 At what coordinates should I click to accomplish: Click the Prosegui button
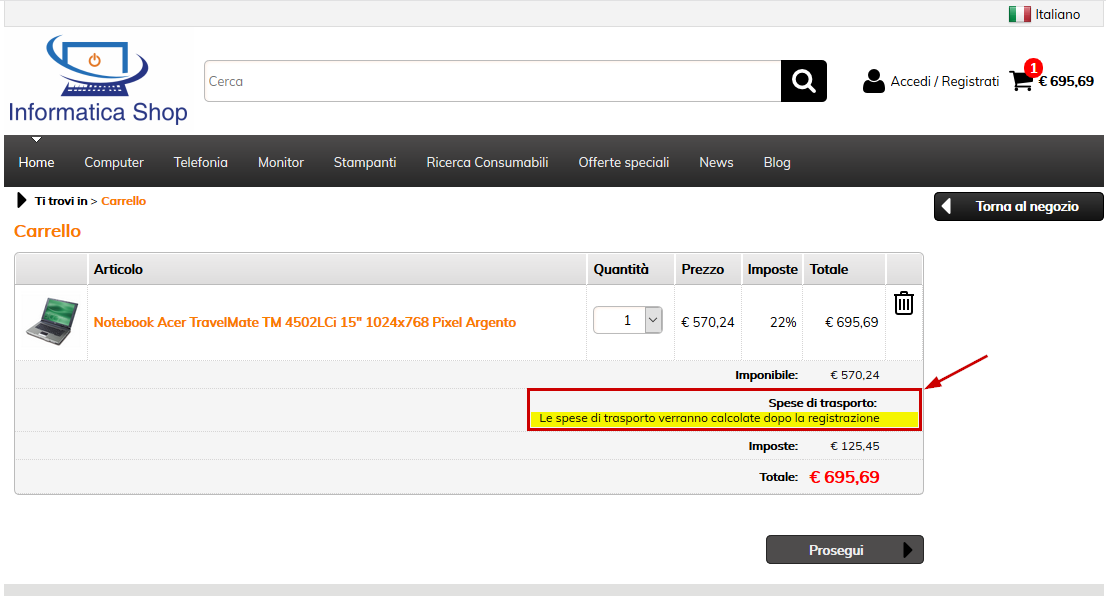tap(845, 549)
